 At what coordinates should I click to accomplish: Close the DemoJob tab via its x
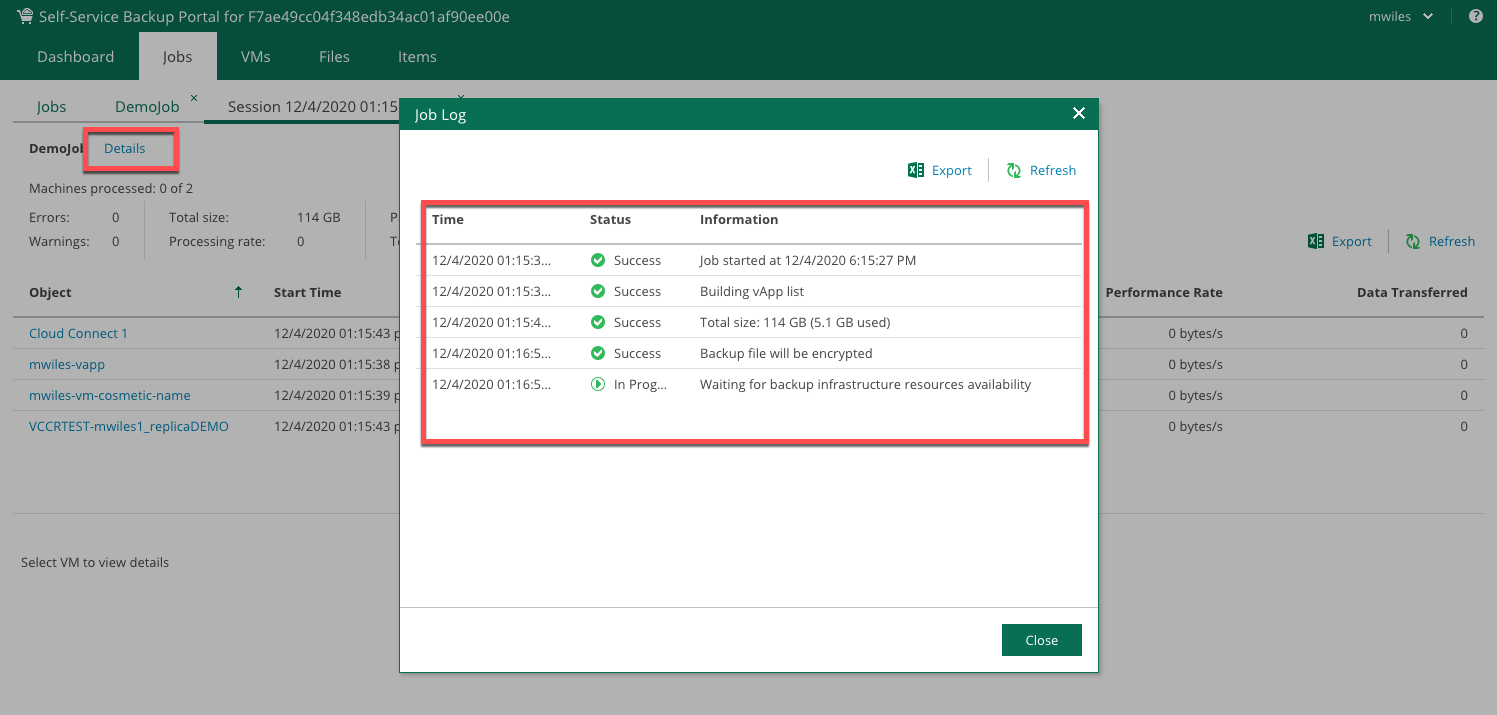tap(194, 98)
